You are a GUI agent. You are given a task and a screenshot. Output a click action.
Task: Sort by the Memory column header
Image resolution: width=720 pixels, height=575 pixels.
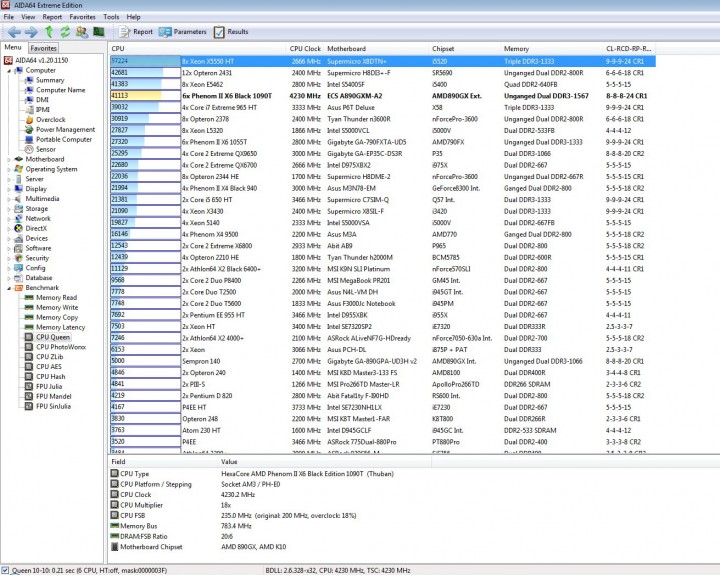click(552, 49)
